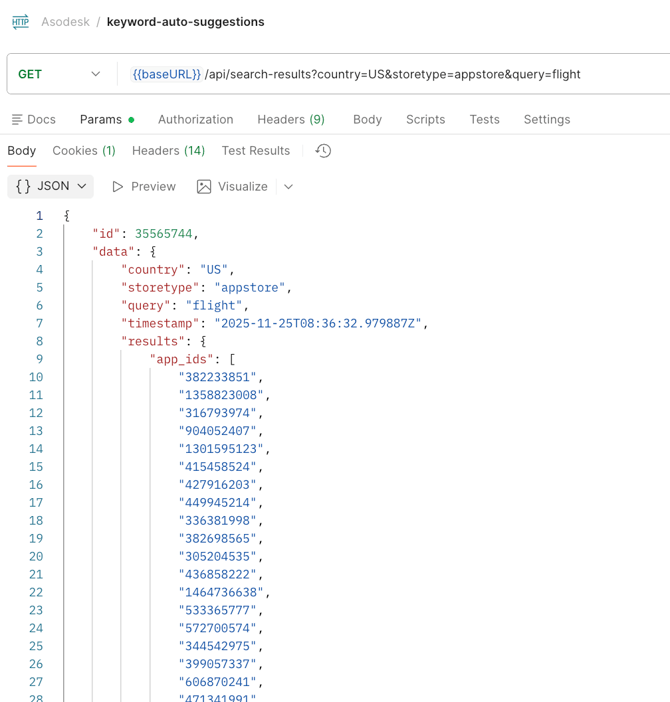
Task: Open the response history clock icon
Action: pyautogui.click(x=323, y=151)
